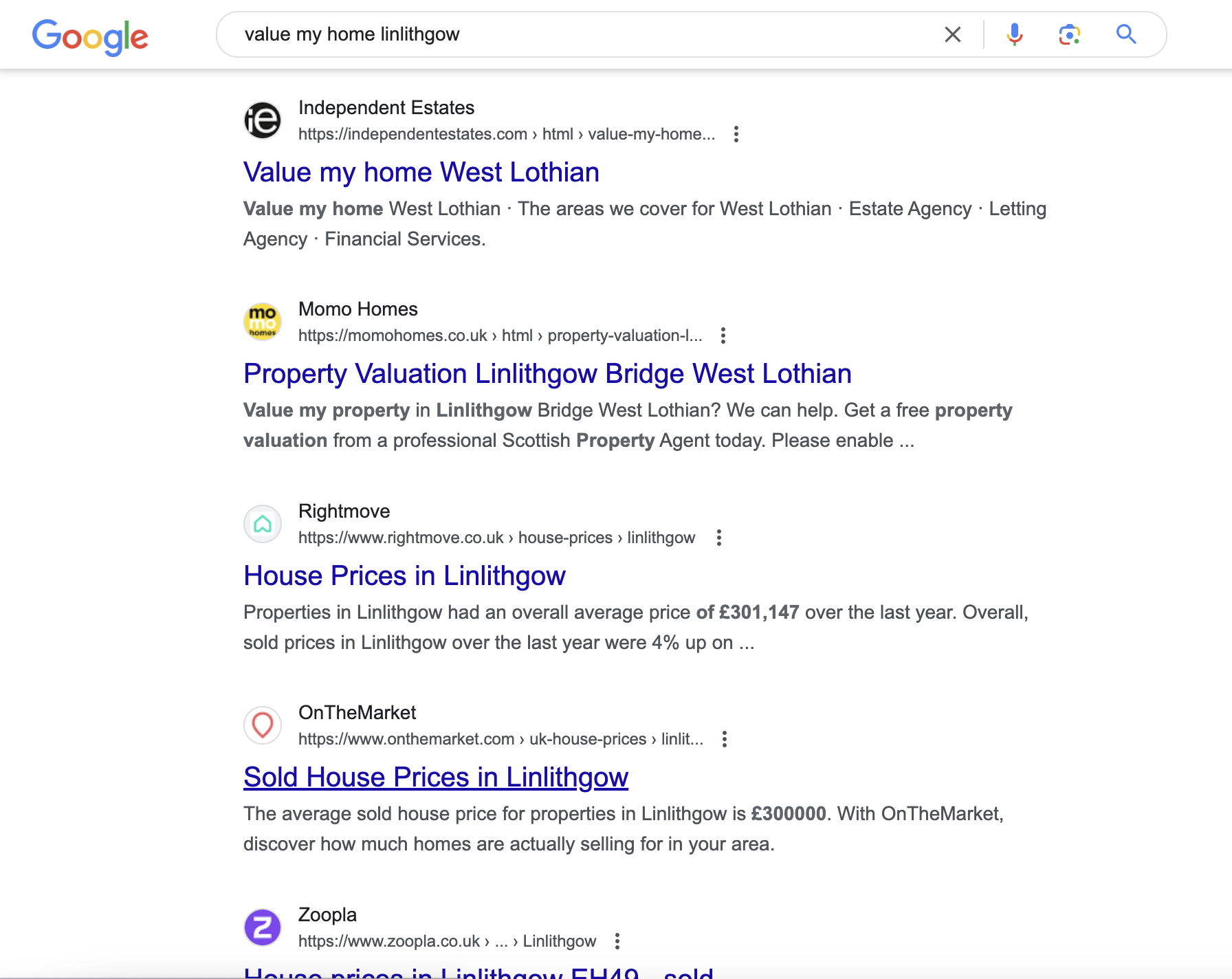Open Google Lens image search
The width and height of the screenshot is (1232, 979).
click(1069, 34)
